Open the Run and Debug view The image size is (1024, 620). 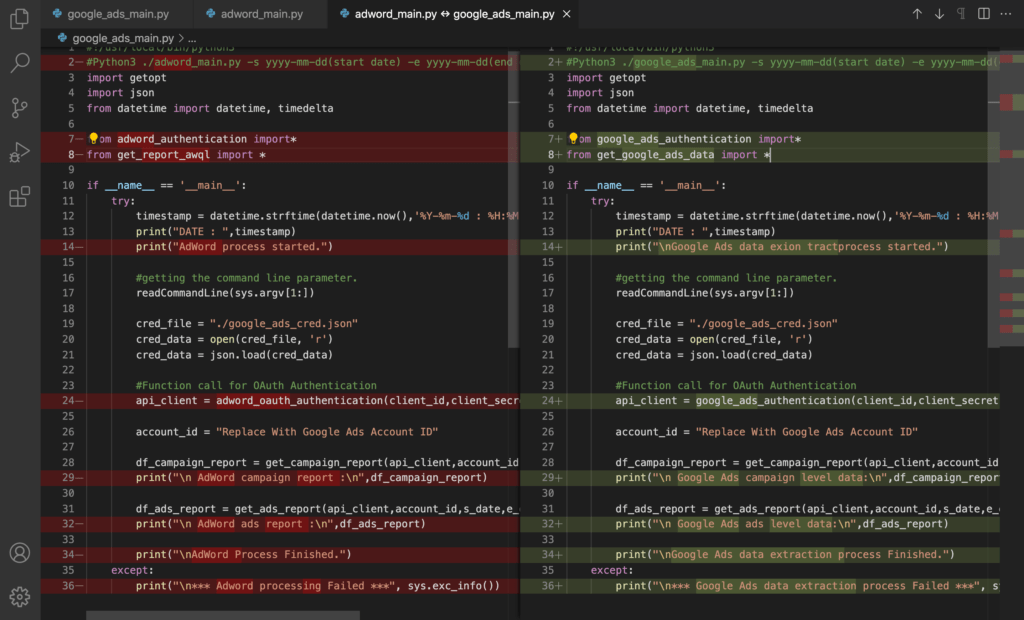tap(19, 152)
